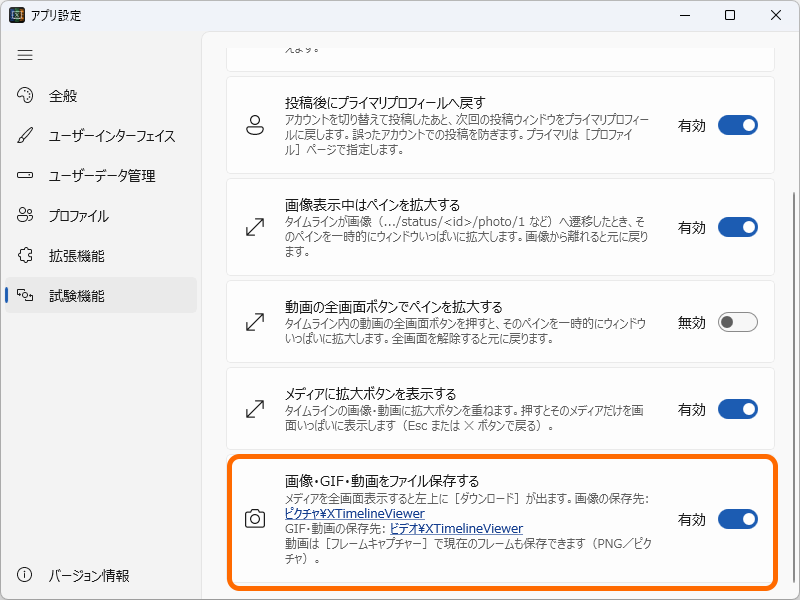This screenshot has width=800, height=600.
Task: Select プロファイル in the sidebar
Action: point(101,215)
